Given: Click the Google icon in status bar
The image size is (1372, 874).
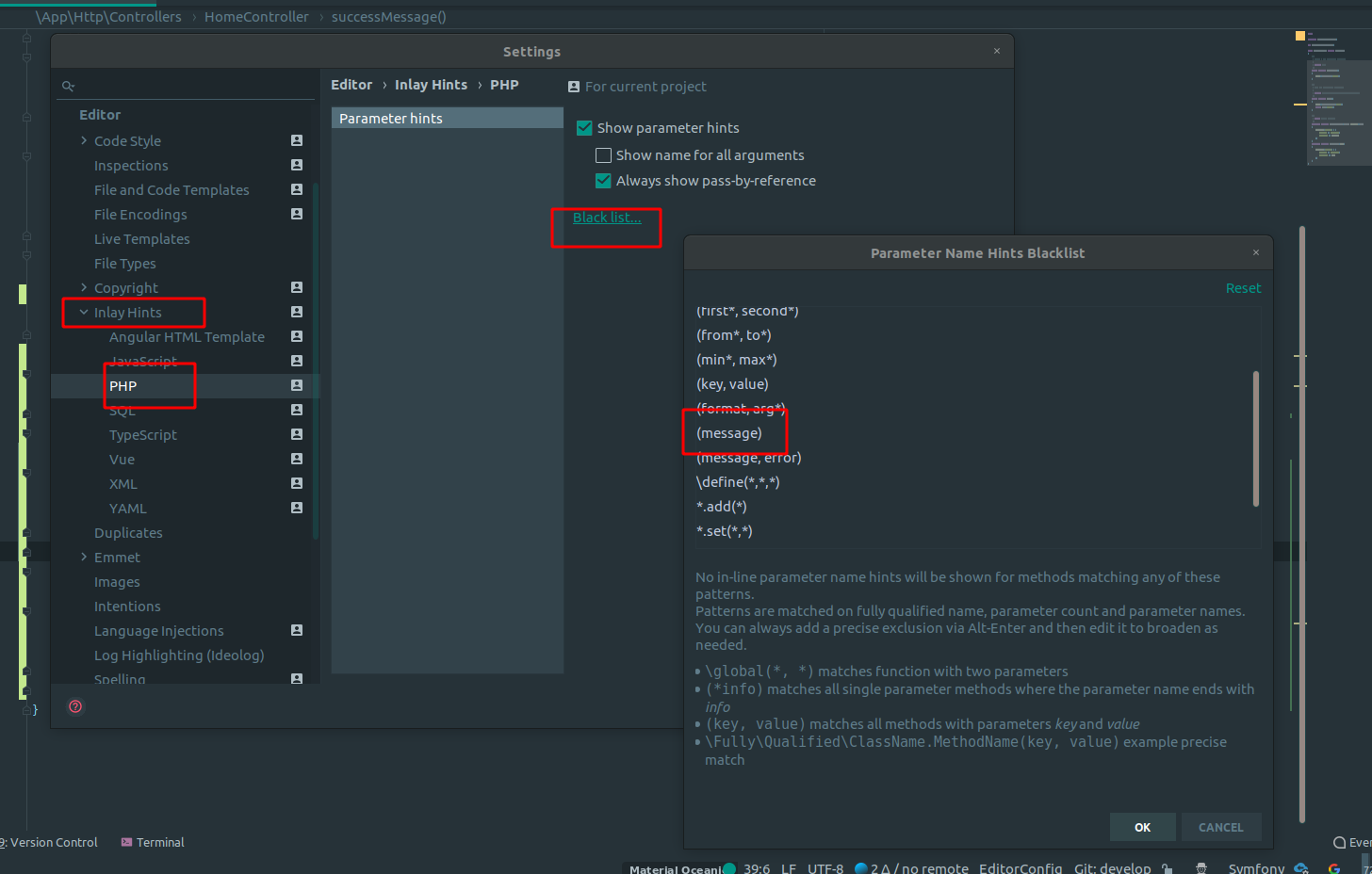Looking at the screenshot, I should point(1334,868).
